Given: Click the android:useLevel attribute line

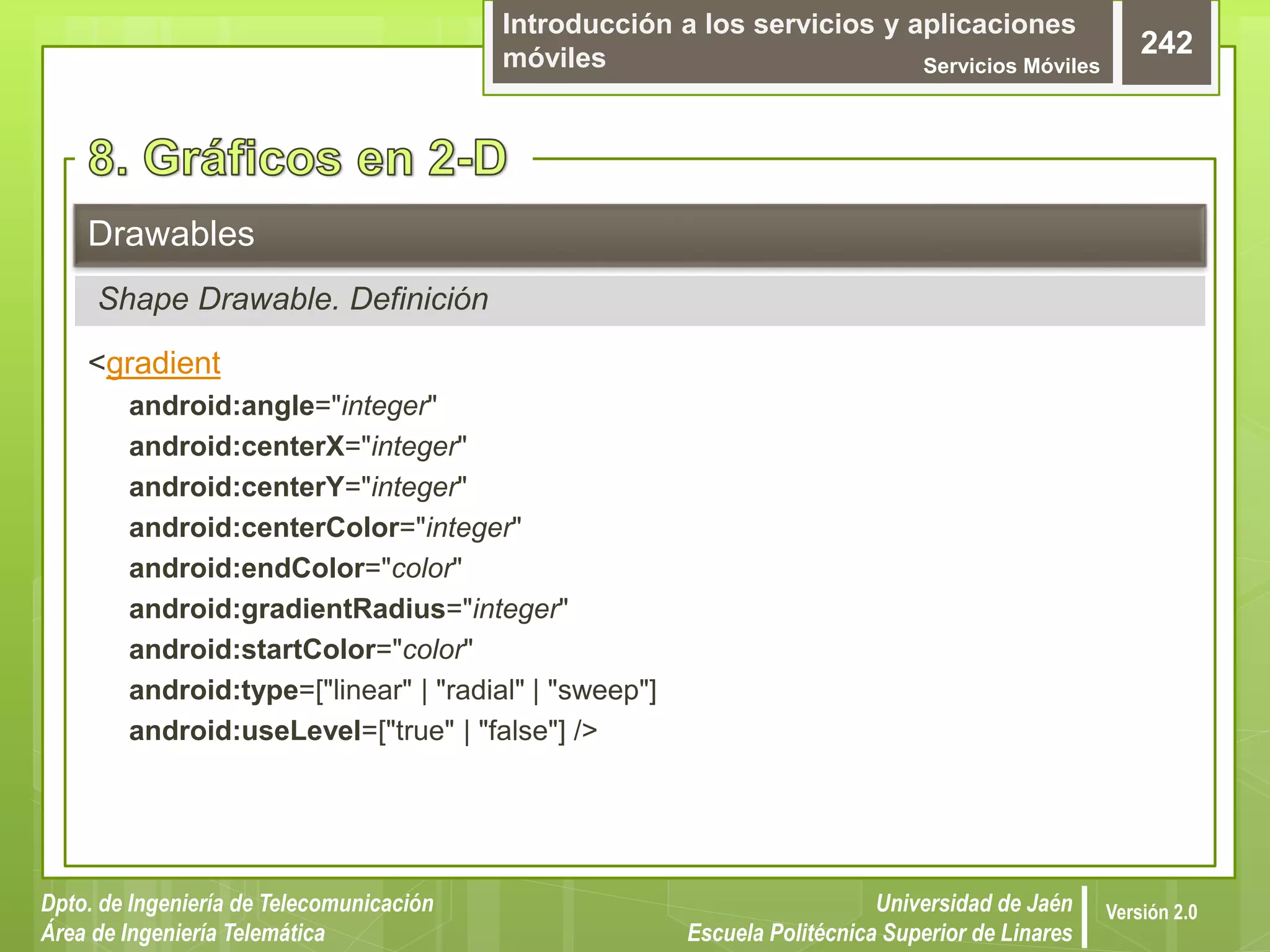Looking at the screenshot, I should pos(363,731).
